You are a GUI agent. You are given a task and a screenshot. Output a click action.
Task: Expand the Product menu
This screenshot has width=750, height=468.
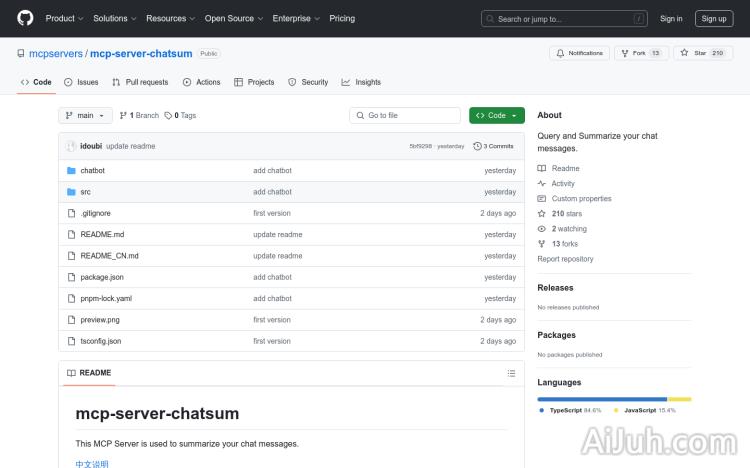tap(63, 18)
